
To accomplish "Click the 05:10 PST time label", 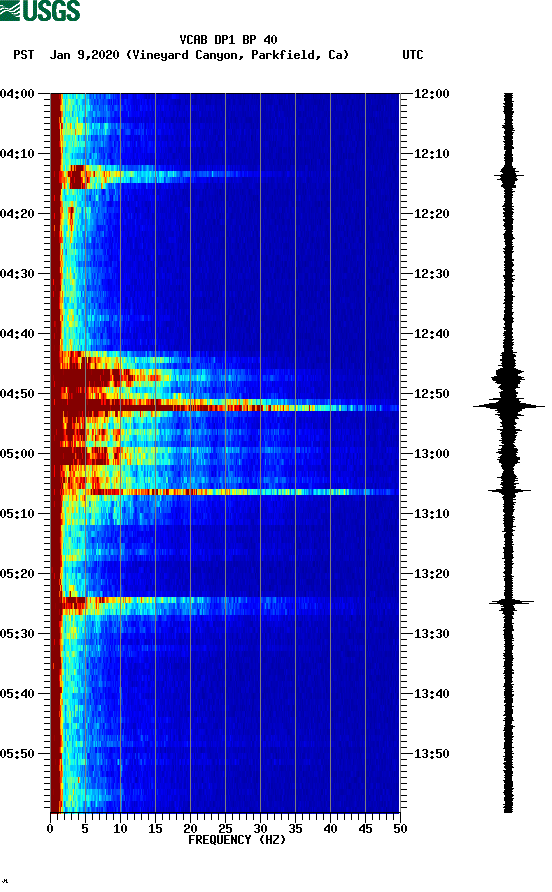I will pyautogui.click(x=18, y=514).
